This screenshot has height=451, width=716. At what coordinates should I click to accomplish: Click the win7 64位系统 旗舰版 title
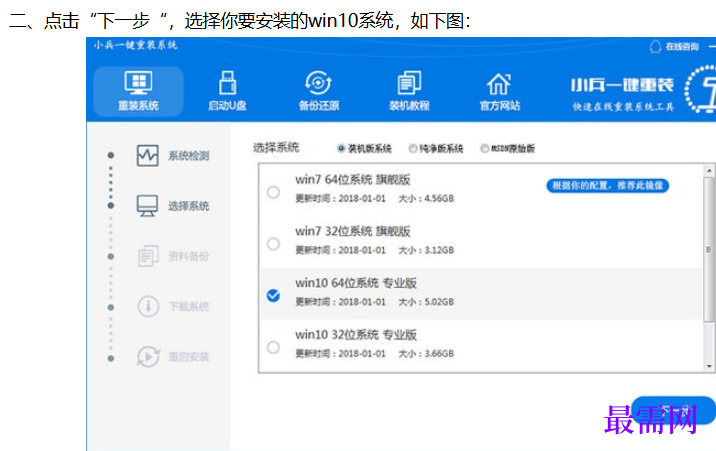pos(353,180)
